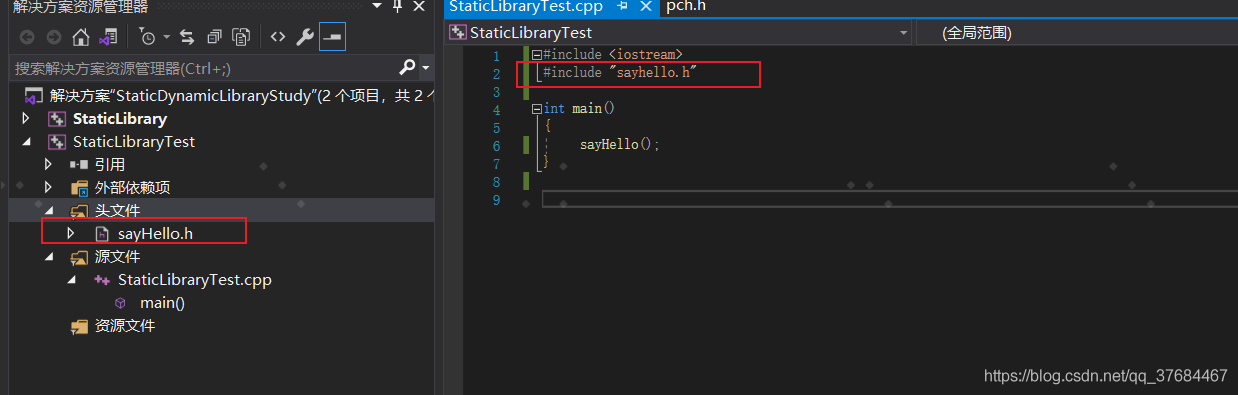Click the Home icon in Solution Explorer toolbar
1238x395 pixels.
coord(81,37)
